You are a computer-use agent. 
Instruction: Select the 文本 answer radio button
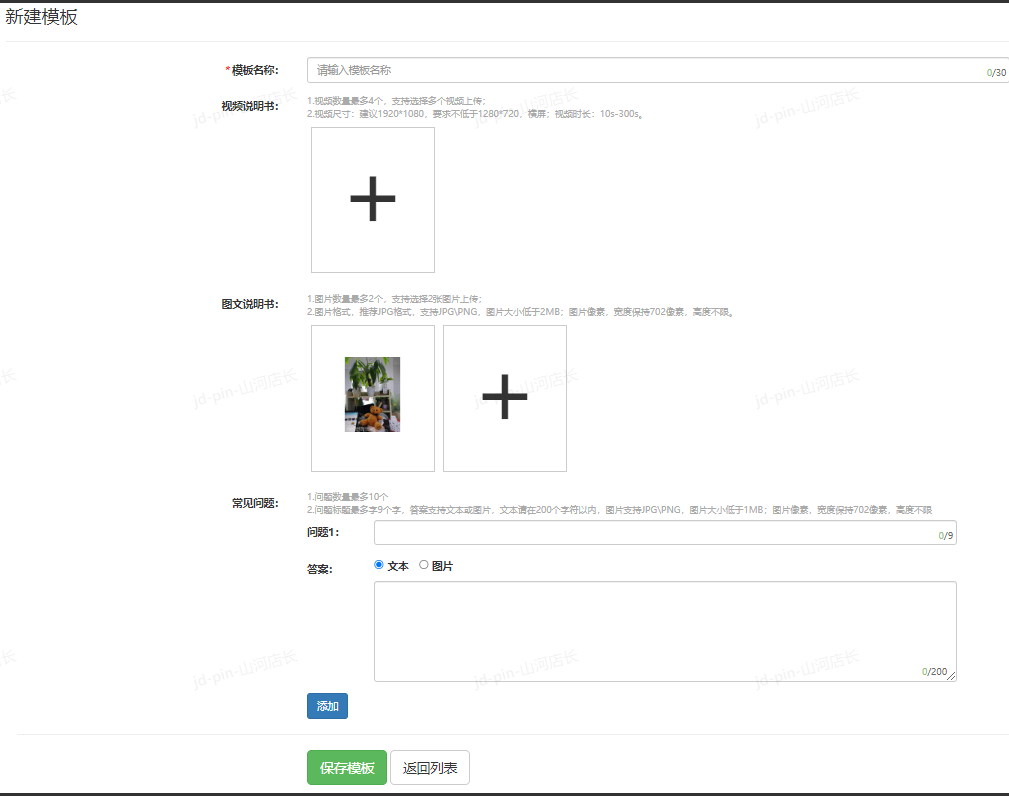pyautogui.click(x=379, y=565)
